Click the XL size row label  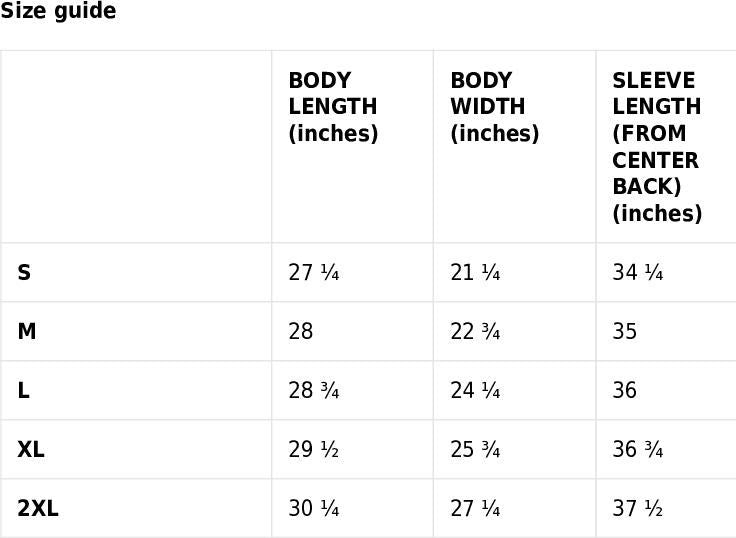(31, 449)
